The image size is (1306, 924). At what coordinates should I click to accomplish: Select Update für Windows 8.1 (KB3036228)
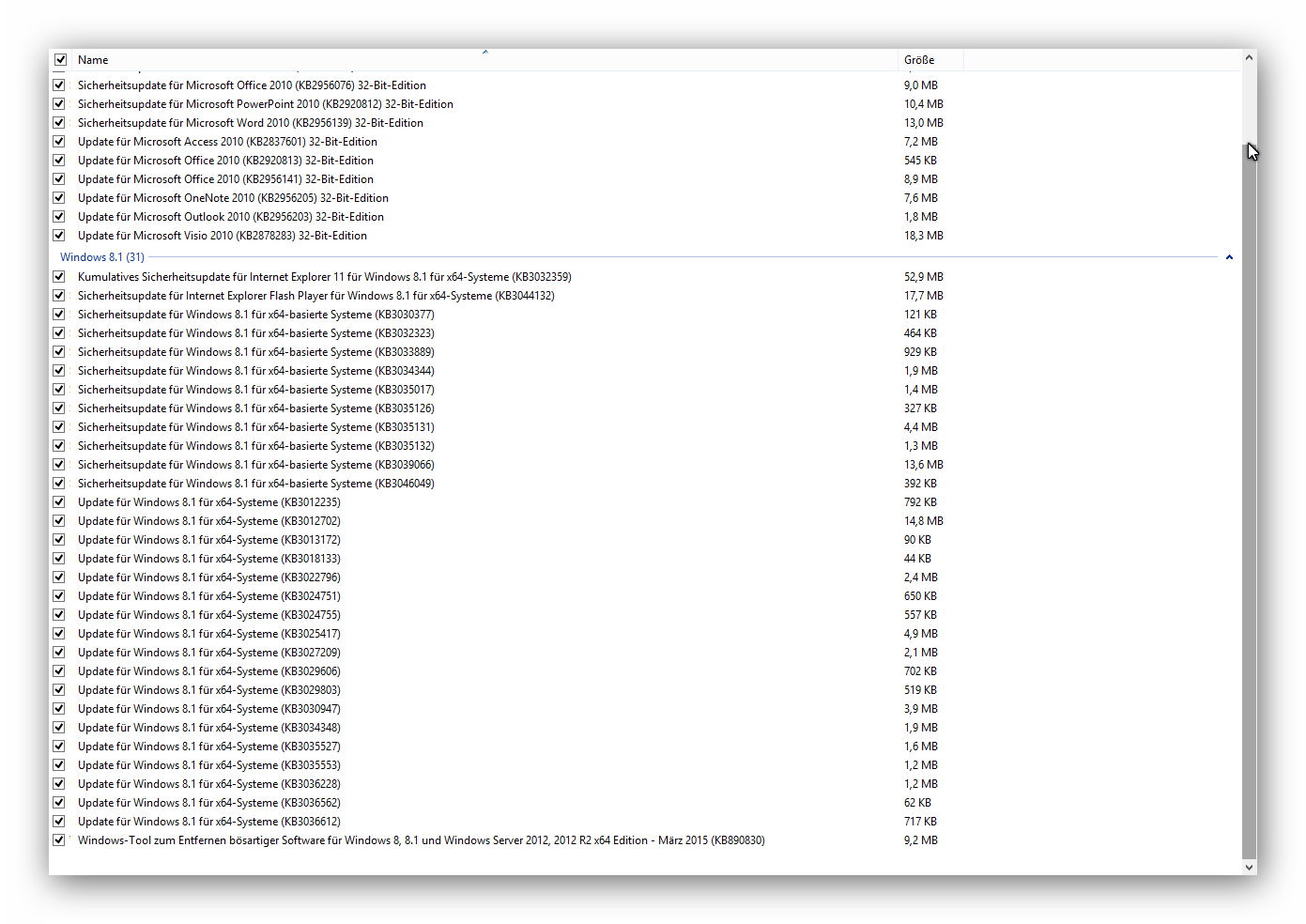coord(209,784)
